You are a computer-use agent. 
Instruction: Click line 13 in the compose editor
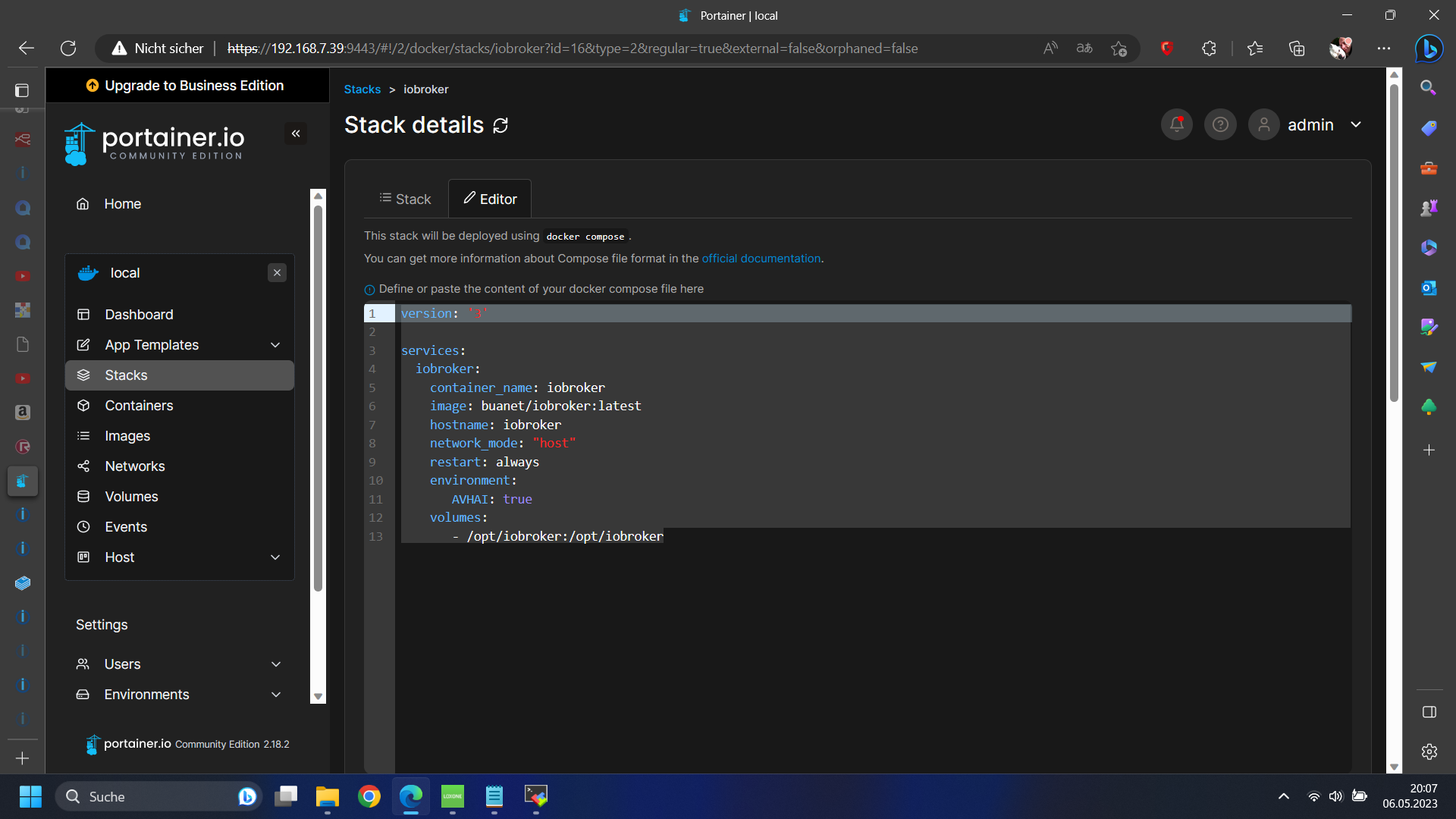[x=564, y=537]
